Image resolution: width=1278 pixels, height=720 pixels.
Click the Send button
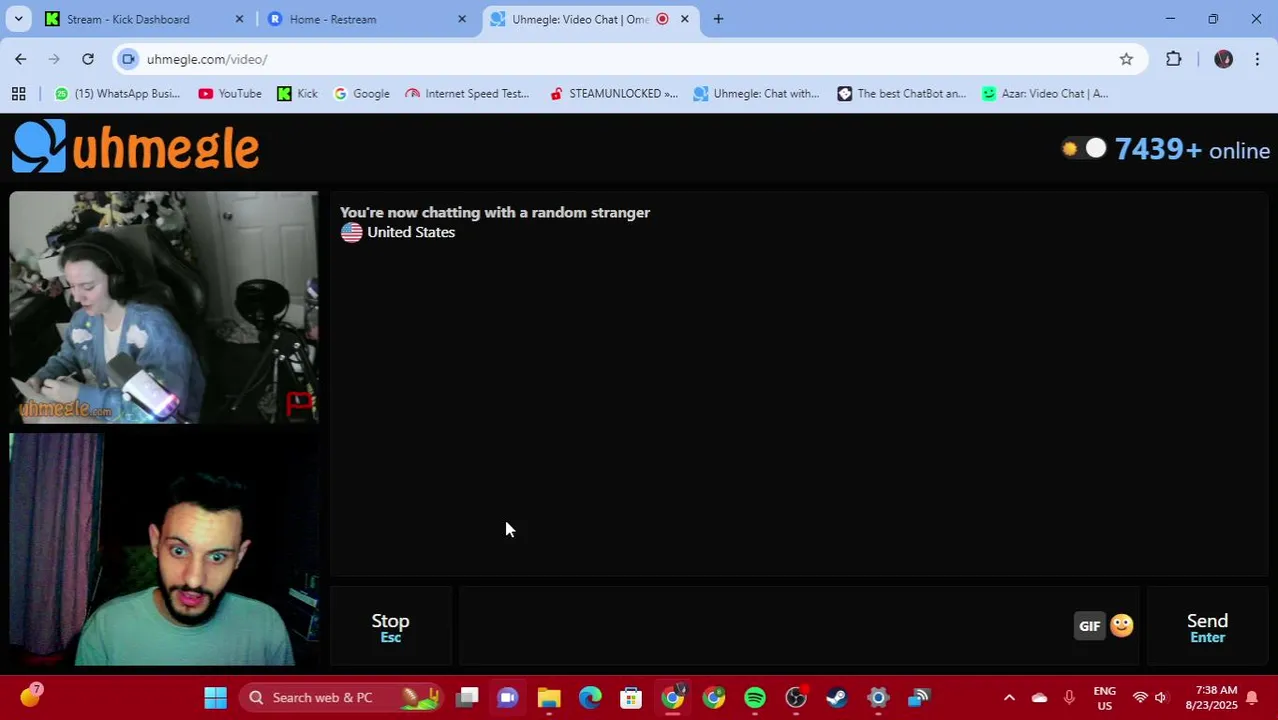pyautogui.click(x=1207, y=627)
